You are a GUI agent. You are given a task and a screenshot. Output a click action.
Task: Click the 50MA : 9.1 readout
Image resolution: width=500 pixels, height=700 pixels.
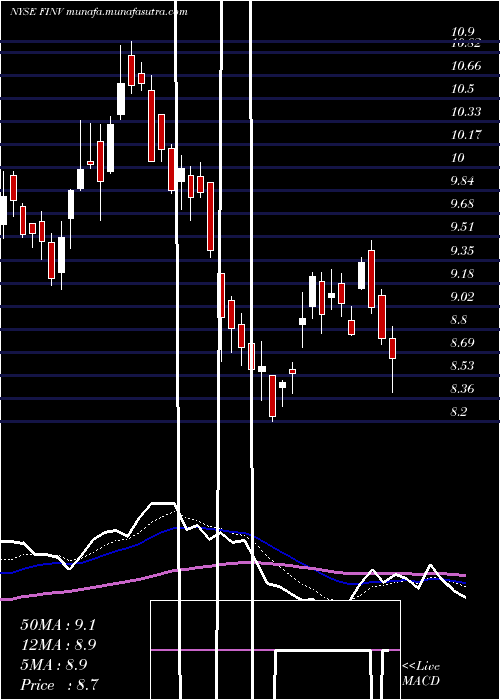pyautogui.click(x=58, y=625)
